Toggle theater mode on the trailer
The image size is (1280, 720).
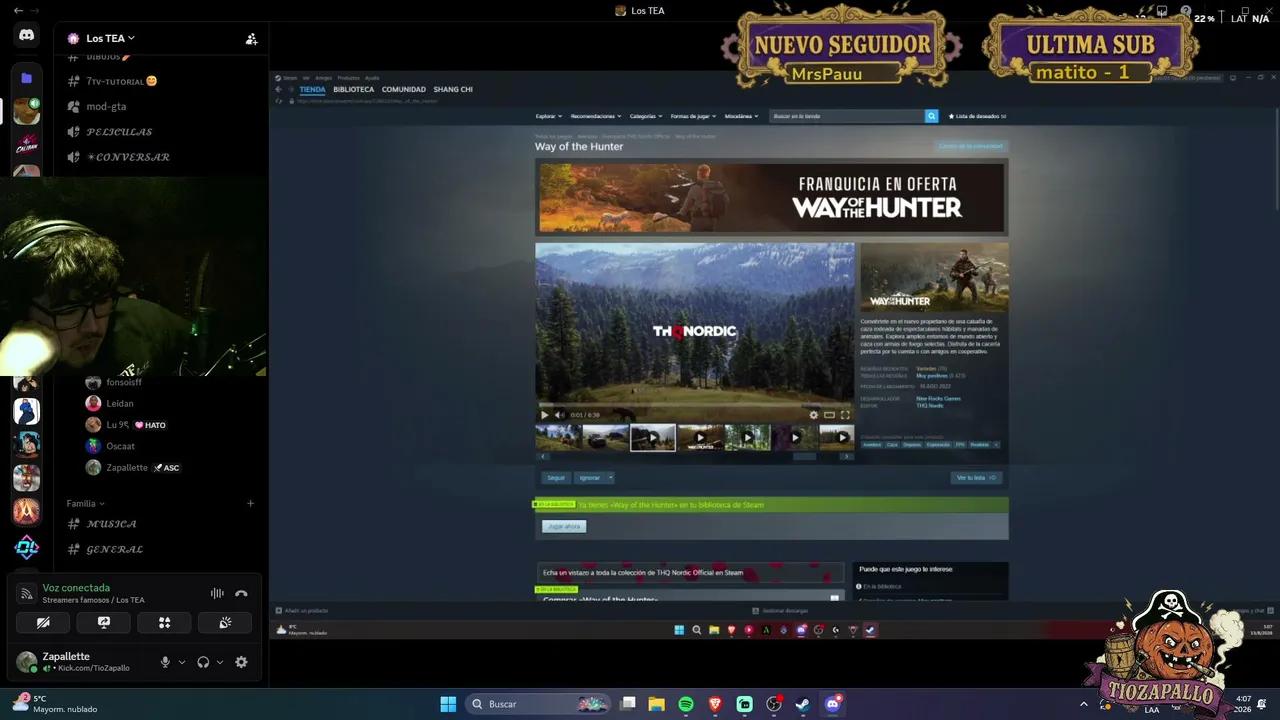tap(829, 415)
